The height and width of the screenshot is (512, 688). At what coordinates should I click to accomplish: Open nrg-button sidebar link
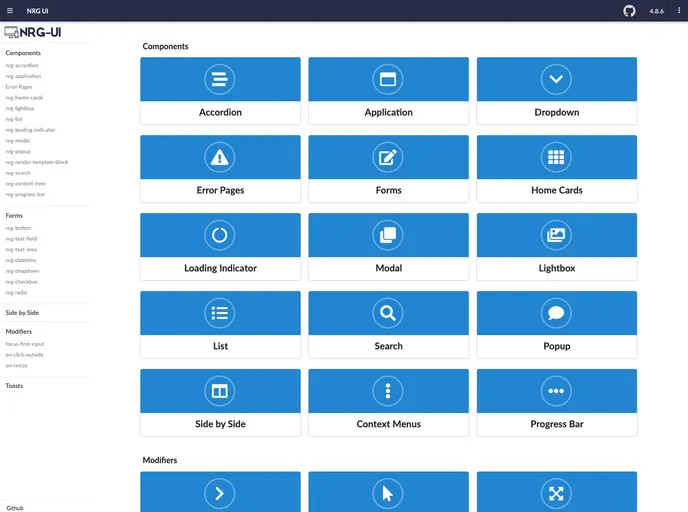(x=18, y=228)
